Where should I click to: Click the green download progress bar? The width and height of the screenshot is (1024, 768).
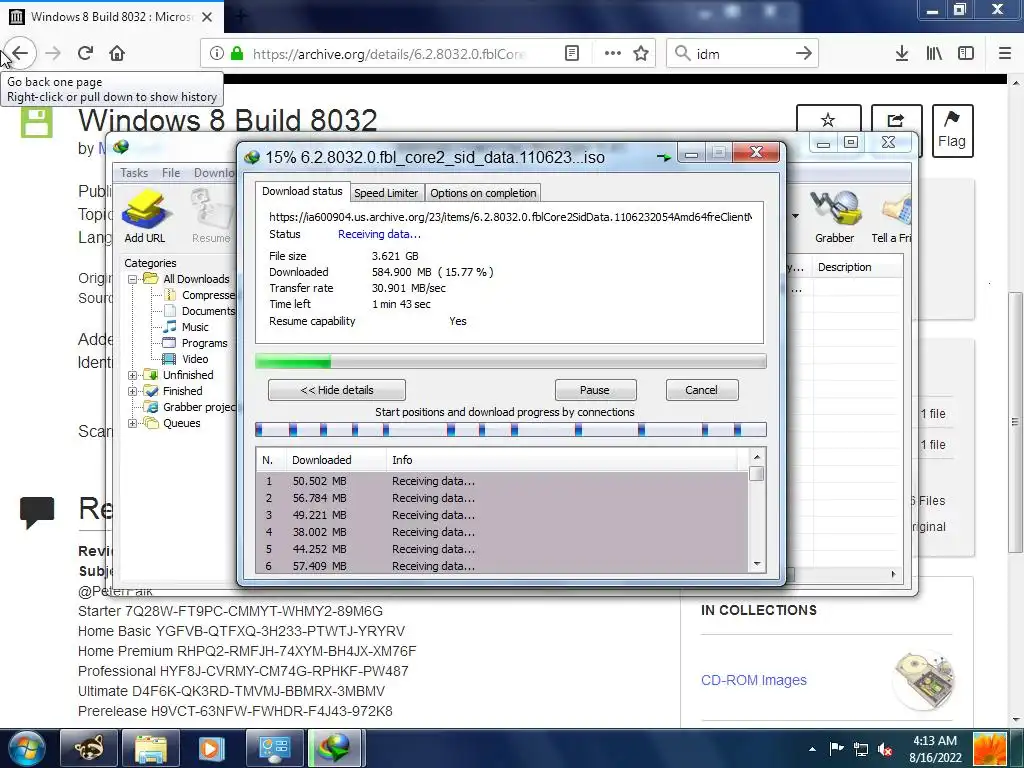[x=511, y=361]
